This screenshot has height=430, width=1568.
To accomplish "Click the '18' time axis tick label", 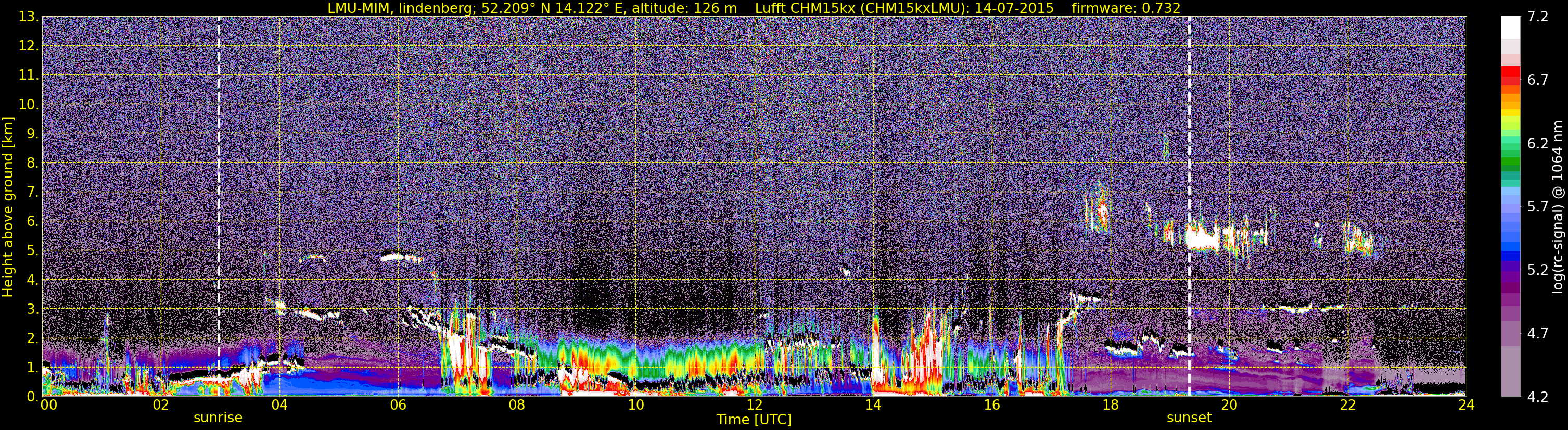I will click(x=1110, y=406).
